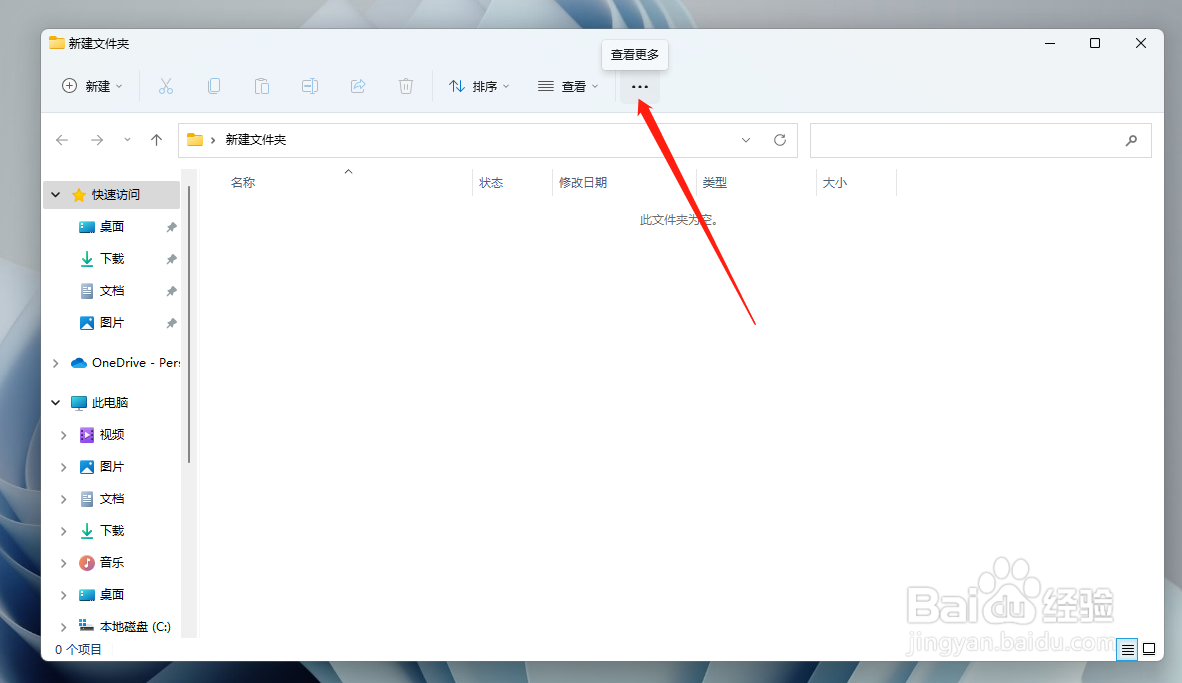
Task: Click the search input box
Action: [x=980, y=140]
